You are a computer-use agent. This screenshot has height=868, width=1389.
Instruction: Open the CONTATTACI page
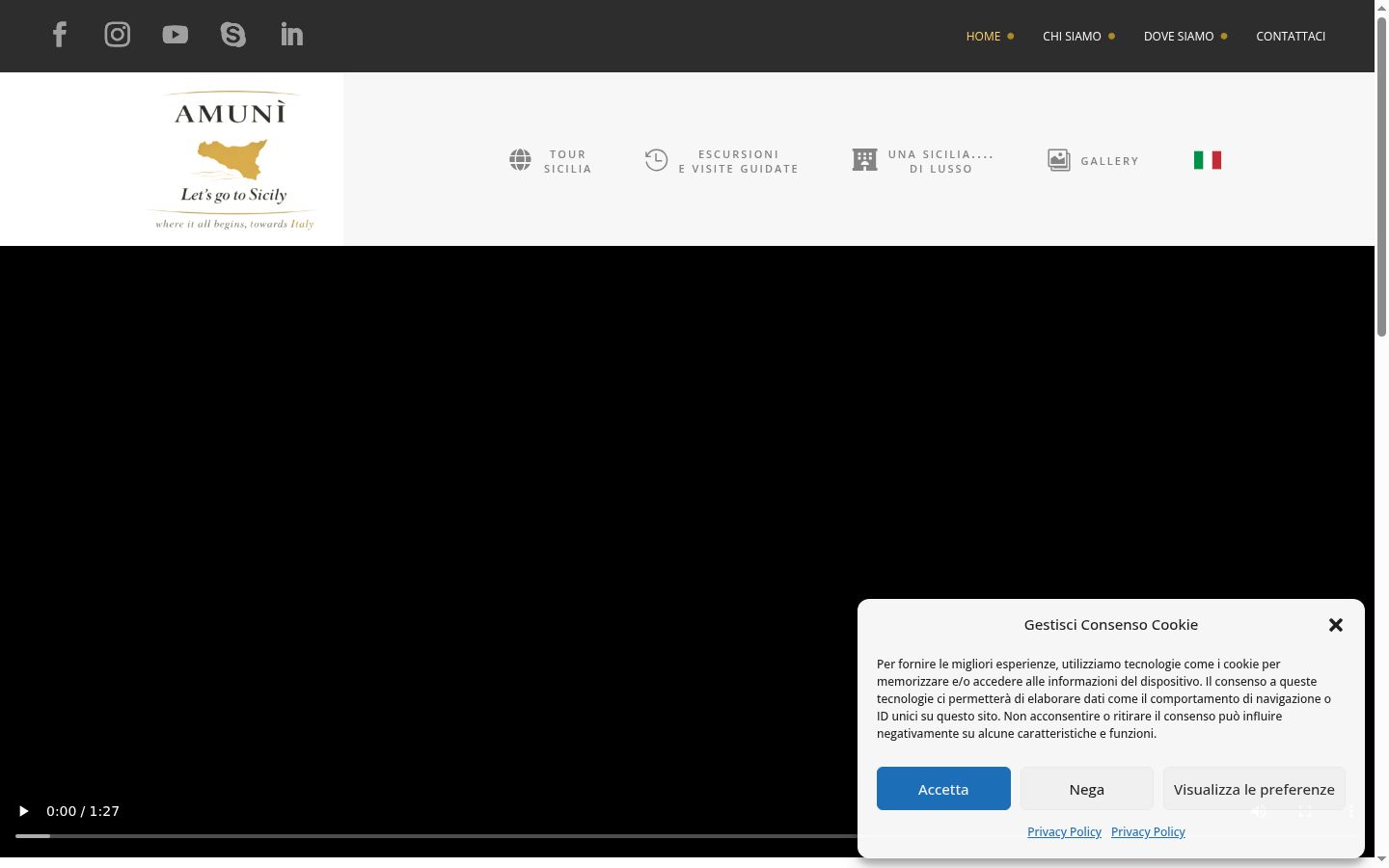(x=1291, y=36)
